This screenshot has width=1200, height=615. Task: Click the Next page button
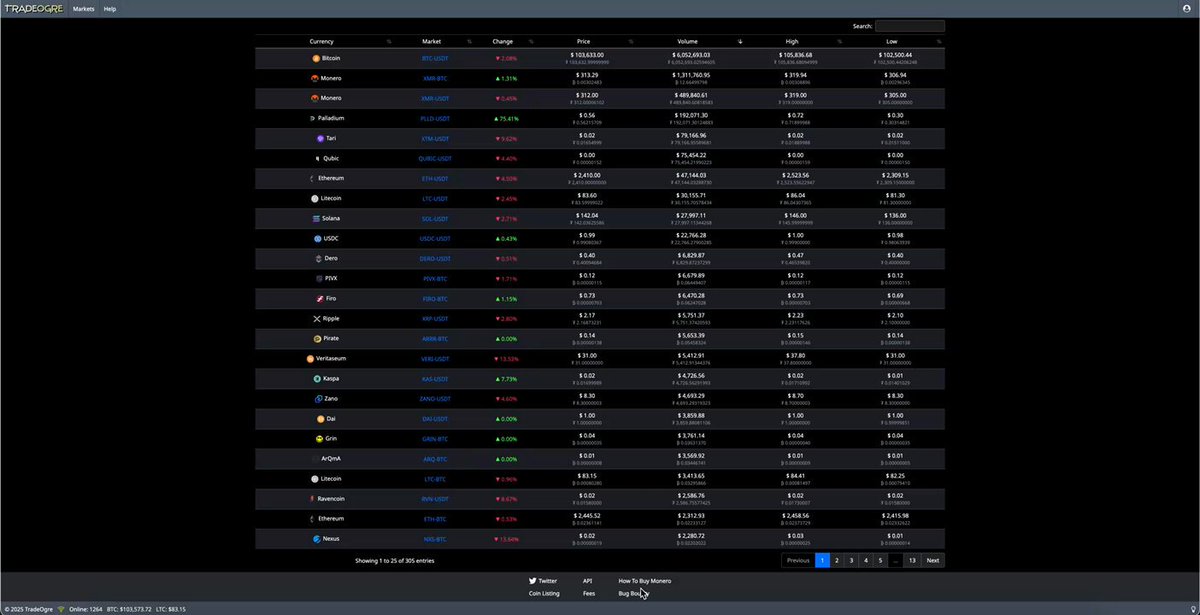click(x=933, y=560)
